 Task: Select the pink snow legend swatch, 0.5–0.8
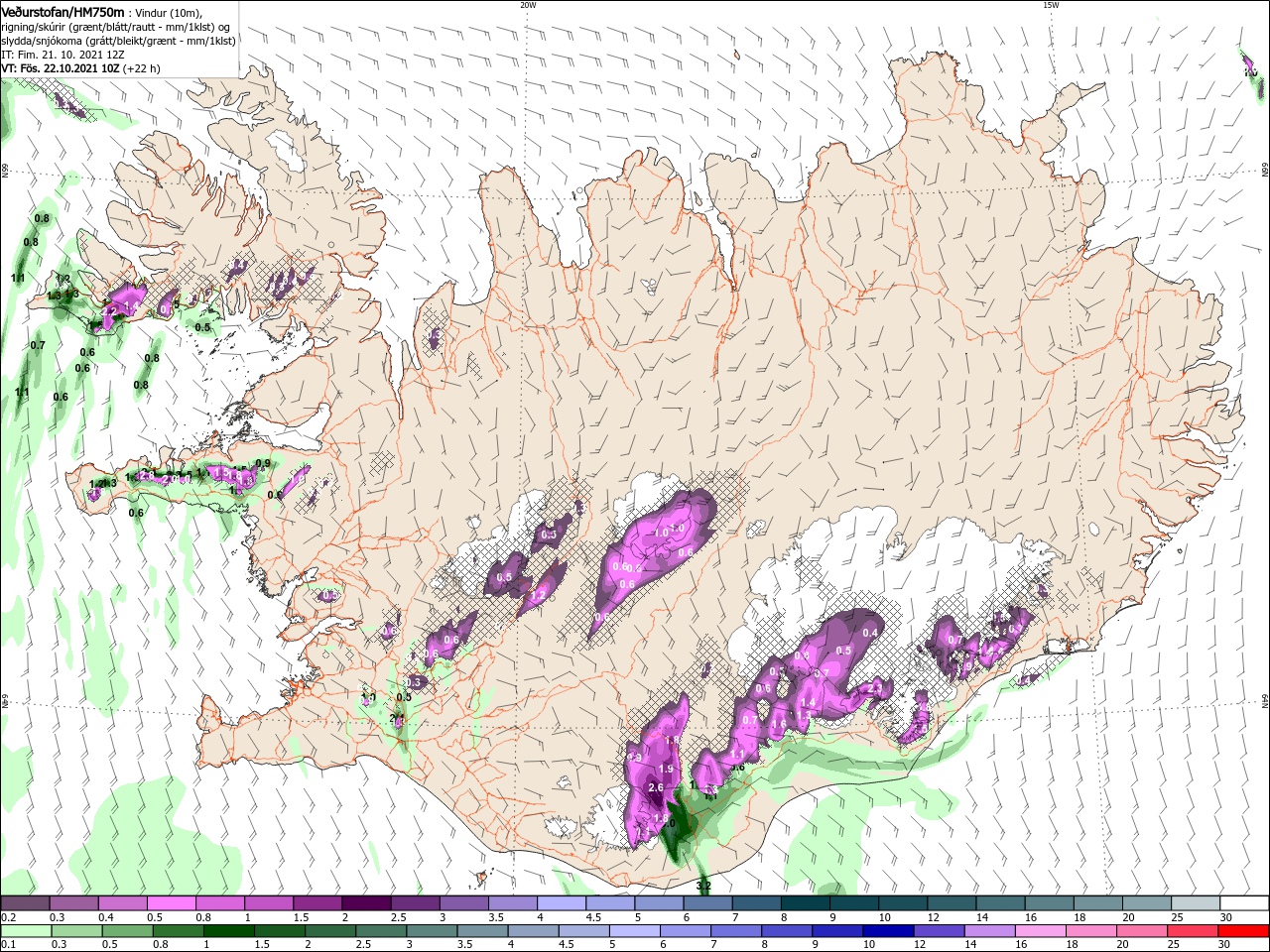[172, 903]
